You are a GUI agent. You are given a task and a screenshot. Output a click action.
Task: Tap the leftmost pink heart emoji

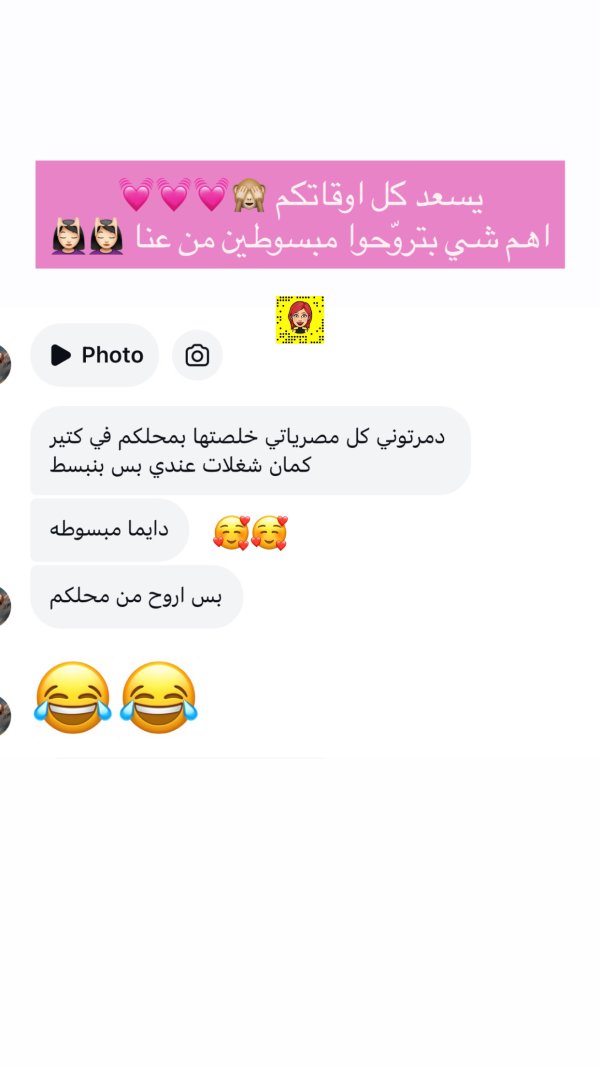coord(136,195)
